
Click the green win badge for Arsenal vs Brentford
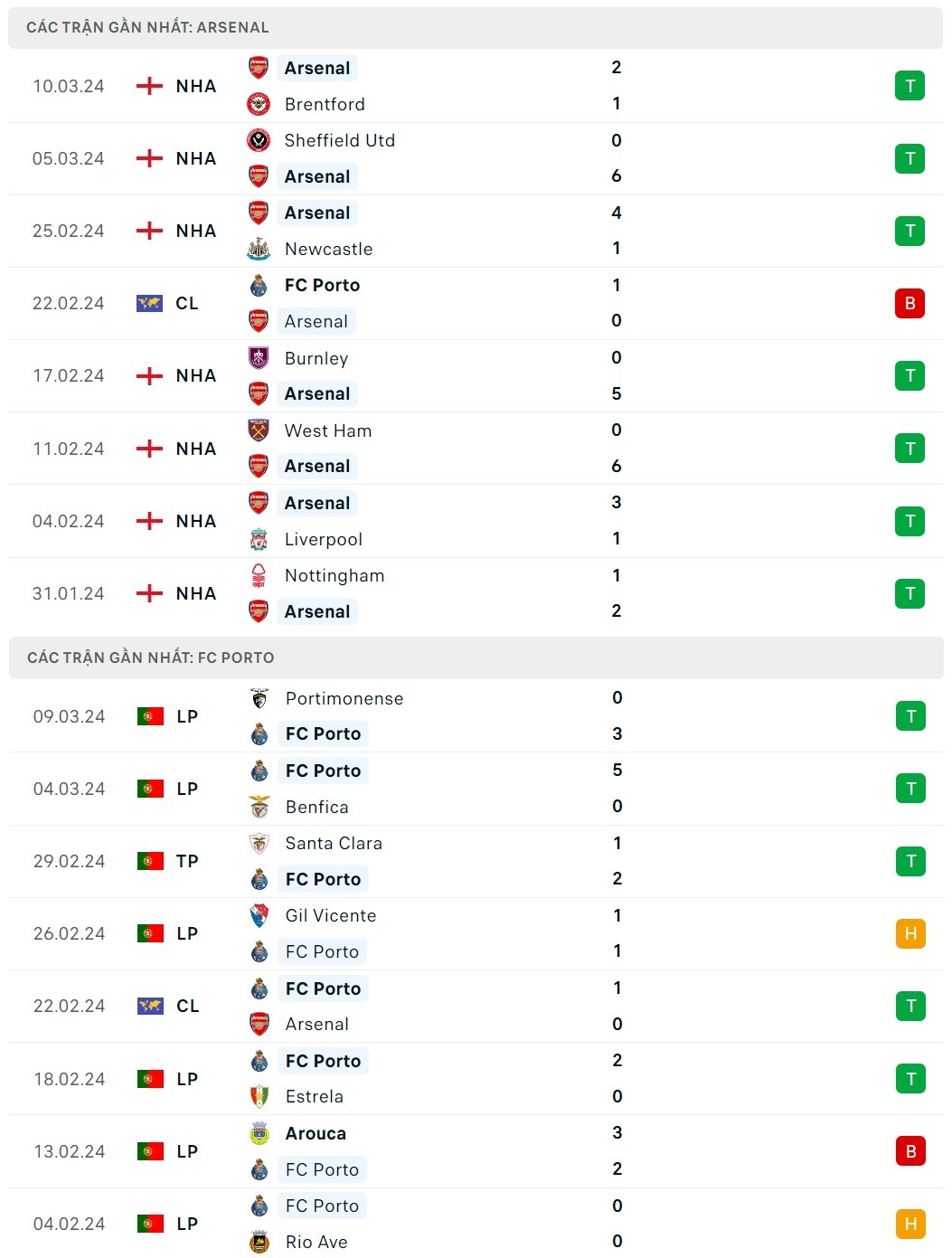(910, 86)
